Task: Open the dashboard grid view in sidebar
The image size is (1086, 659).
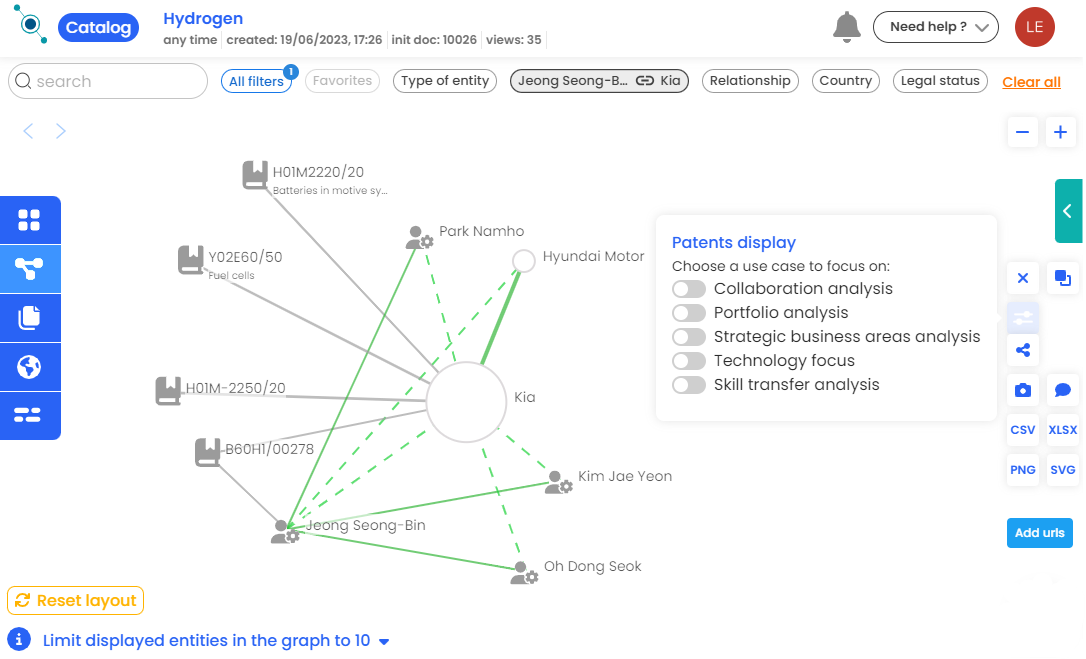Action: [30, 220]
